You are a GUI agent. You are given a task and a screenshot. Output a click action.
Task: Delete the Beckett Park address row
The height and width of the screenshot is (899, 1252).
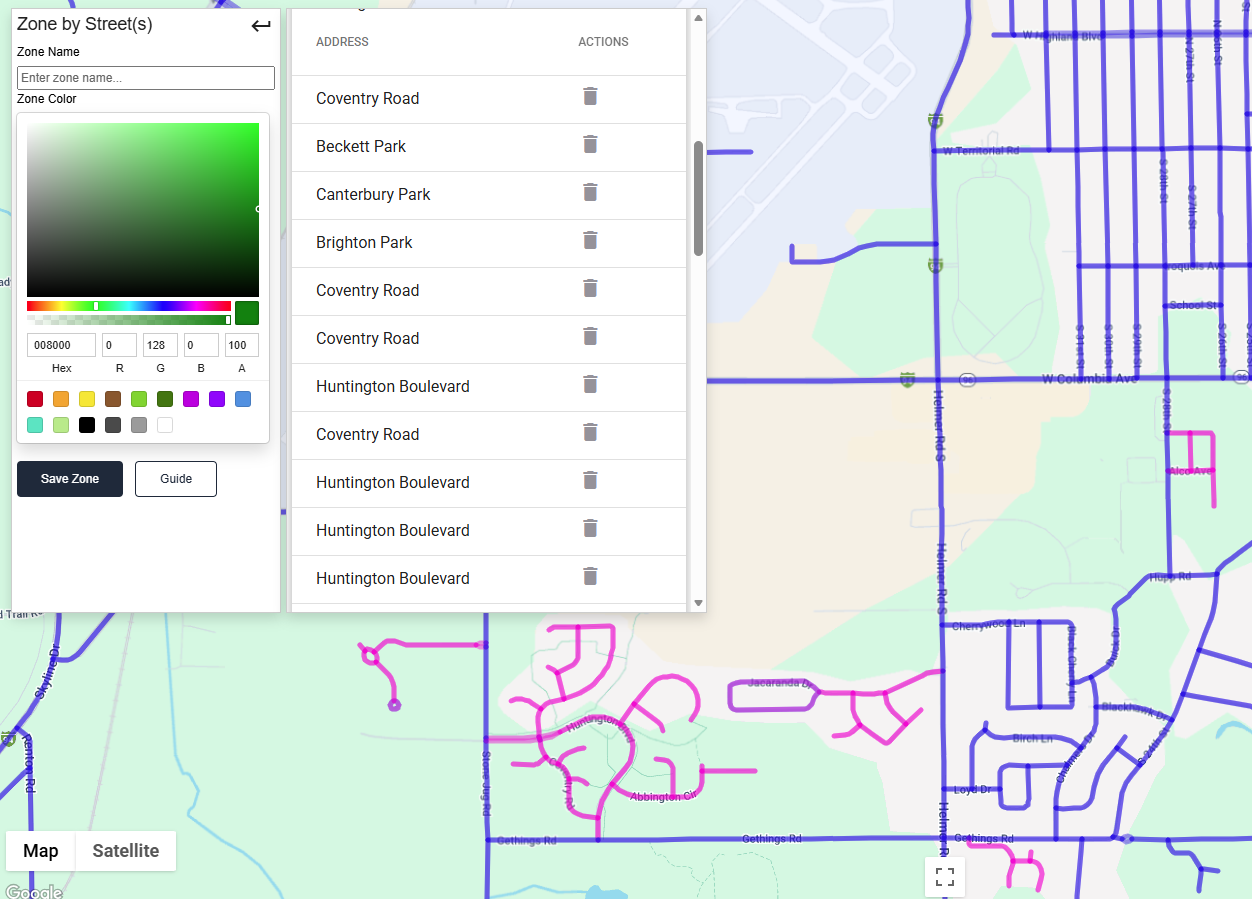pos(590,144)
